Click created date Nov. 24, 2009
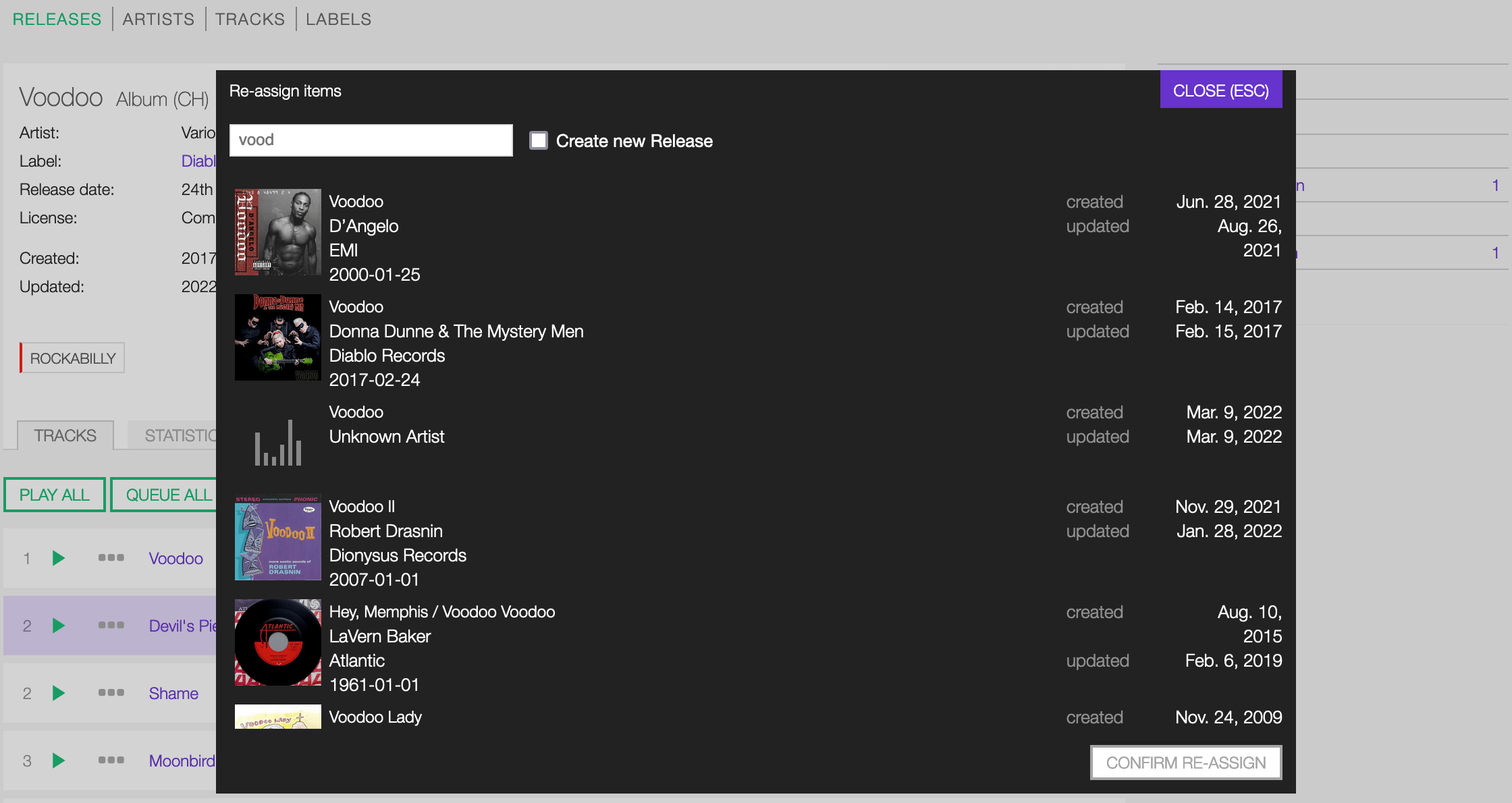 1228,717
